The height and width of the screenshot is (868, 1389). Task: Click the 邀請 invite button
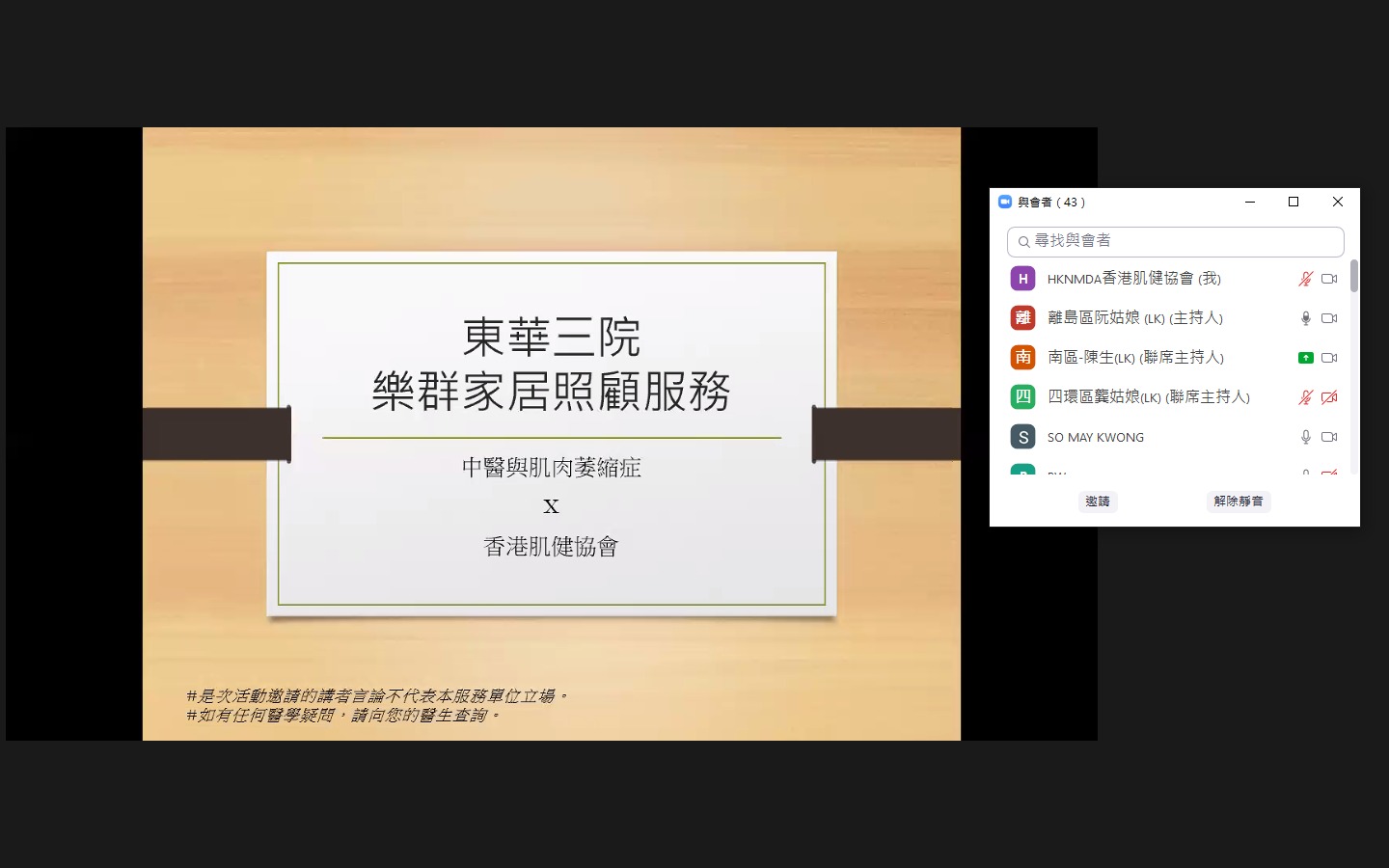click(x=1098, y=502)
